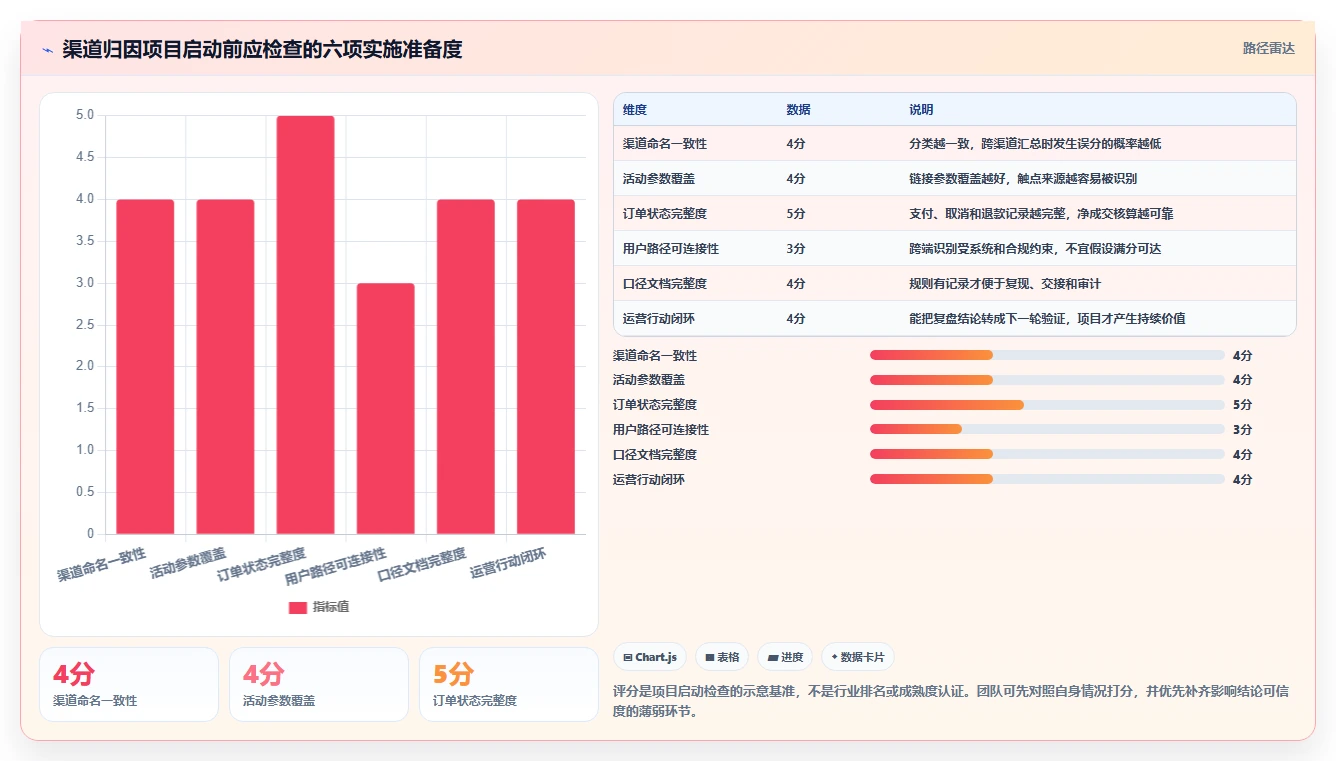
Task: Click 5分 next to 订单状态完整度 progress bar
Action: click(x=1242, y=405)
